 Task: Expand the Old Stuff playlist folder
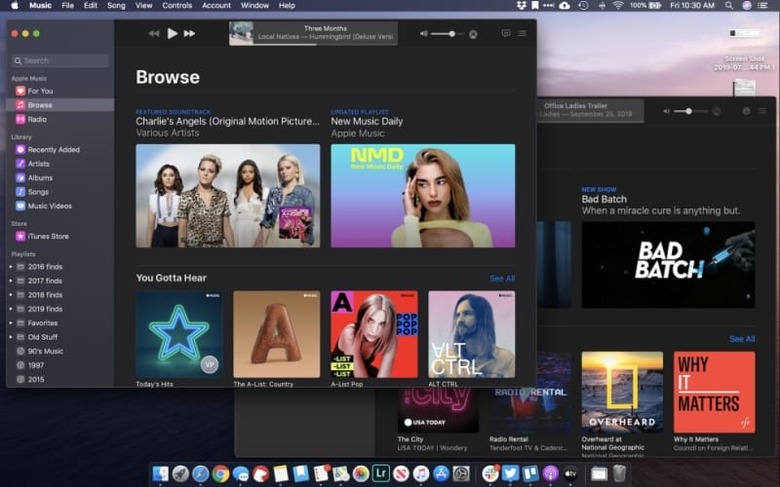[11, 337]
